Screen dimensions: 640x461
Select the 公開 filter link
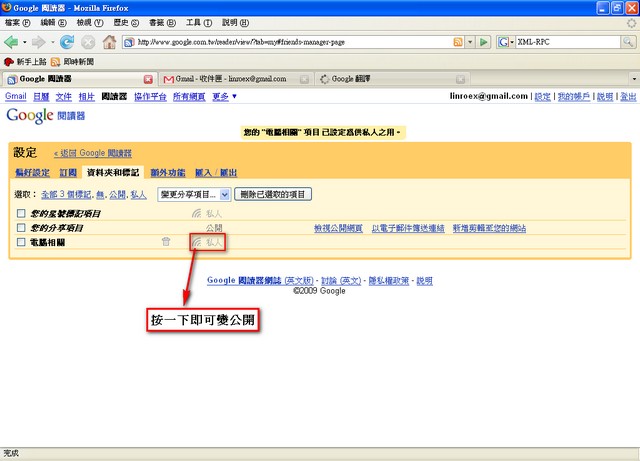(x=117, y=194)
